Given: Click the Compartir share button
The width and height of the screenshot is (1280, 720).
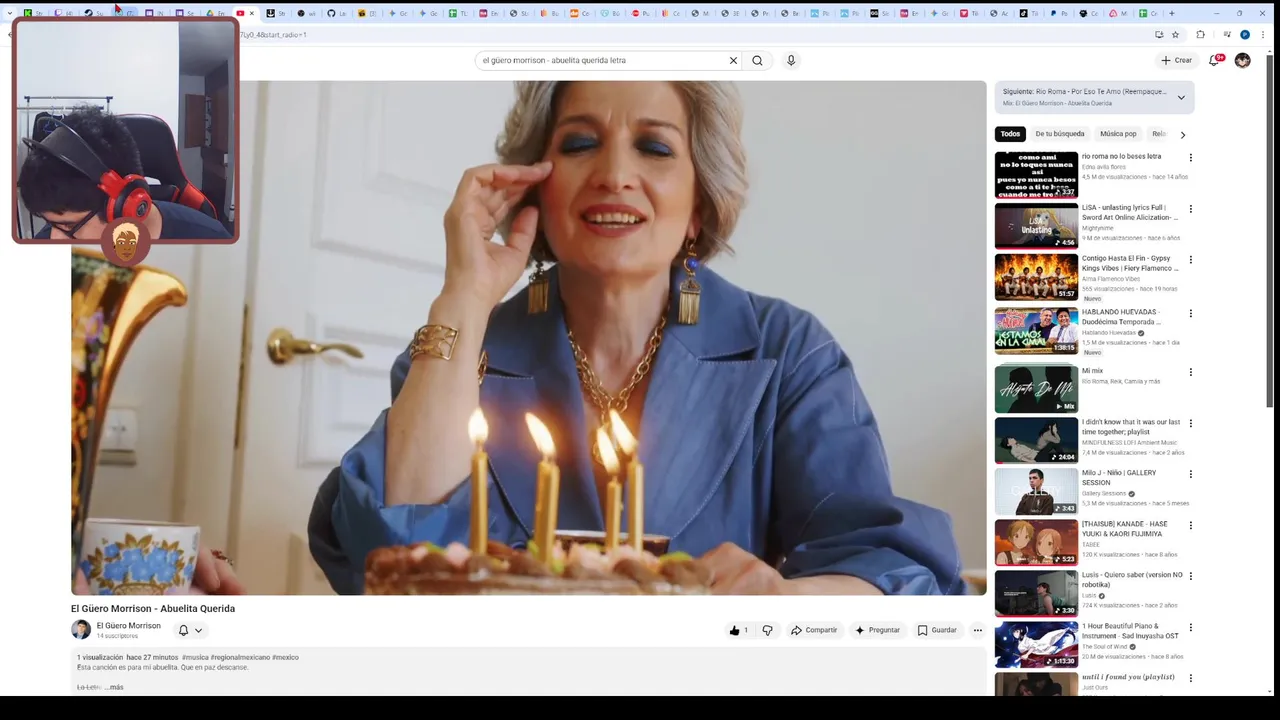Looking at the screenshot, I should (814, 630).
